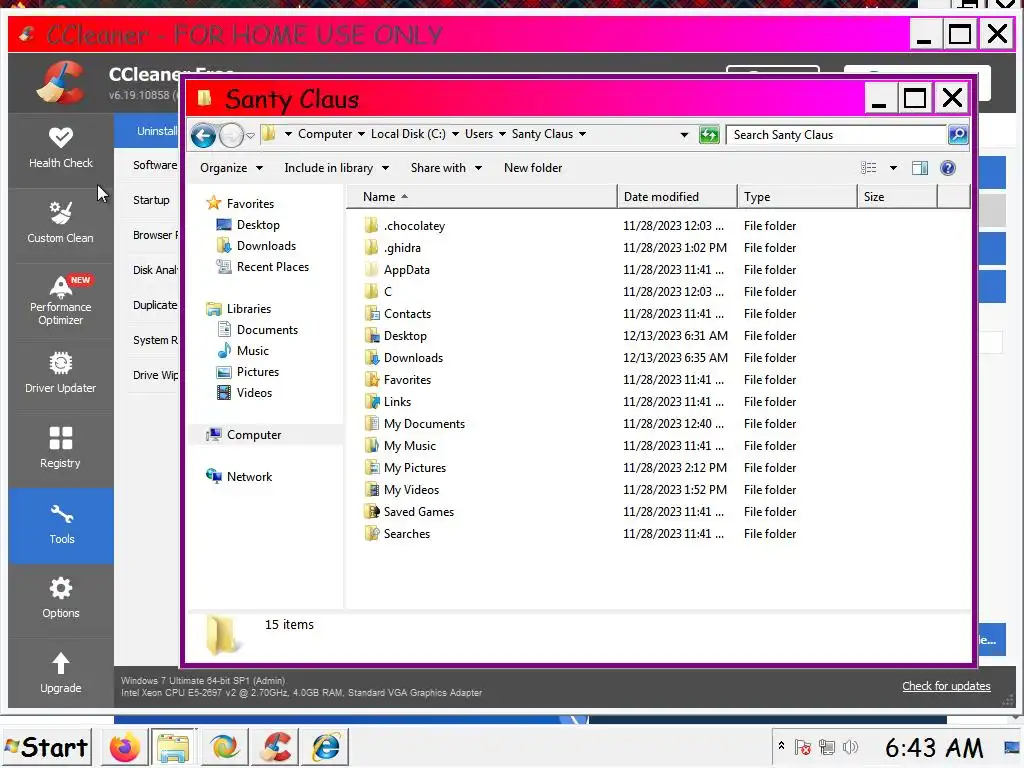Click the Upgrade arrow in CCleaner
Viewport: 1024px width, 768px height.
click(x=61, y=673)
